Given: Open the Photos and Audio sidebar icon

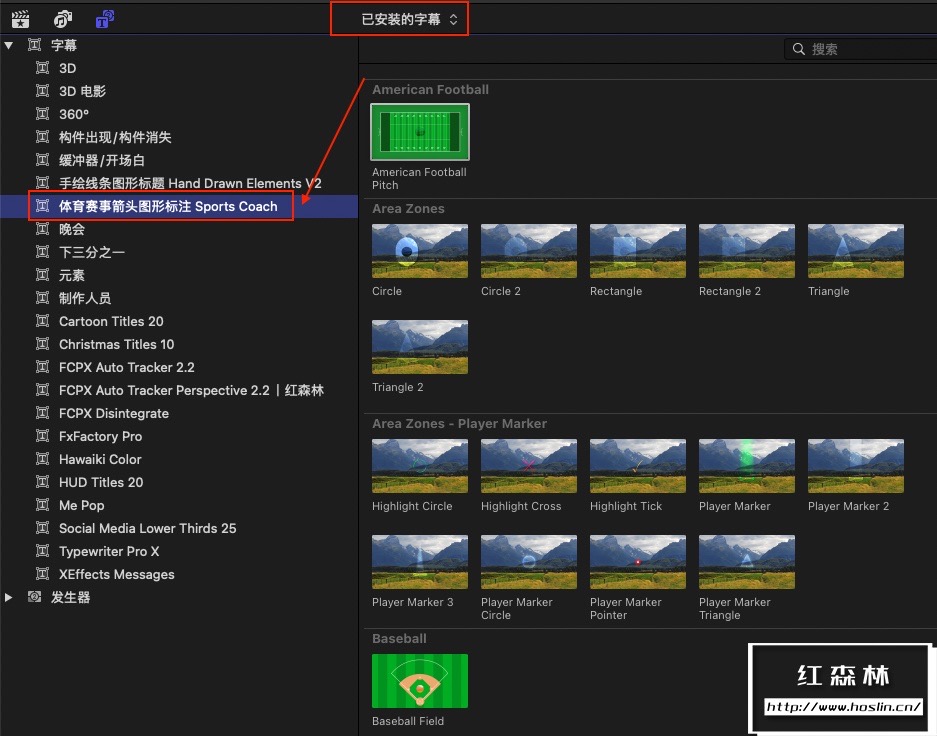Looking at the screenshot, I should point(62,19).
